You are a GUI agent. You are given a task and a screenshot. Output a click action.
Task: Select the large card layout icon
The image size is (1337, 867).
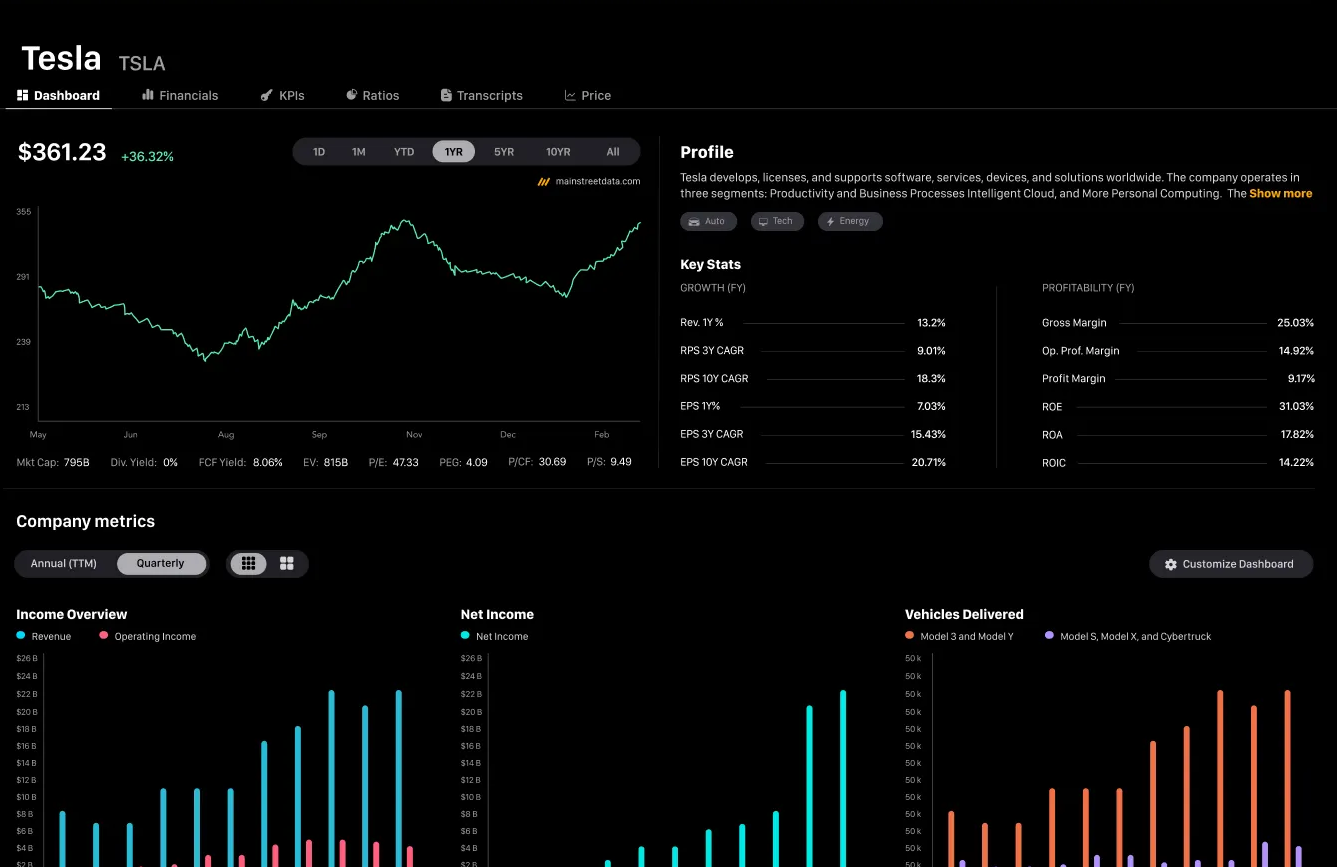coord(287,563)
